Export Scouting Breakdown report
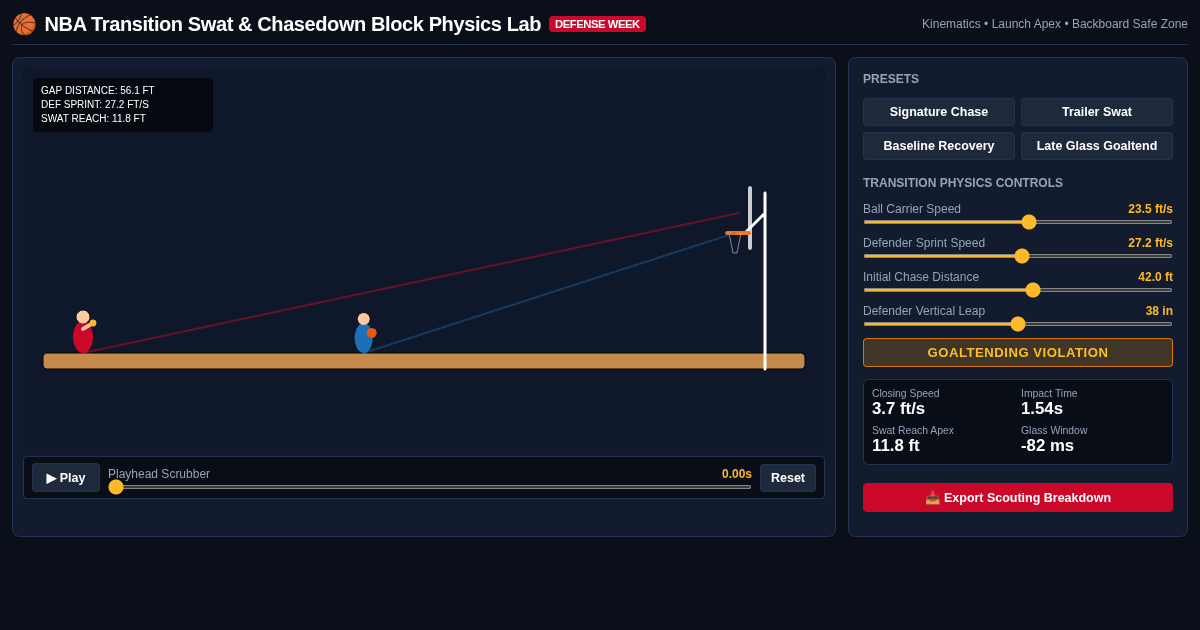 point(1018,498)
